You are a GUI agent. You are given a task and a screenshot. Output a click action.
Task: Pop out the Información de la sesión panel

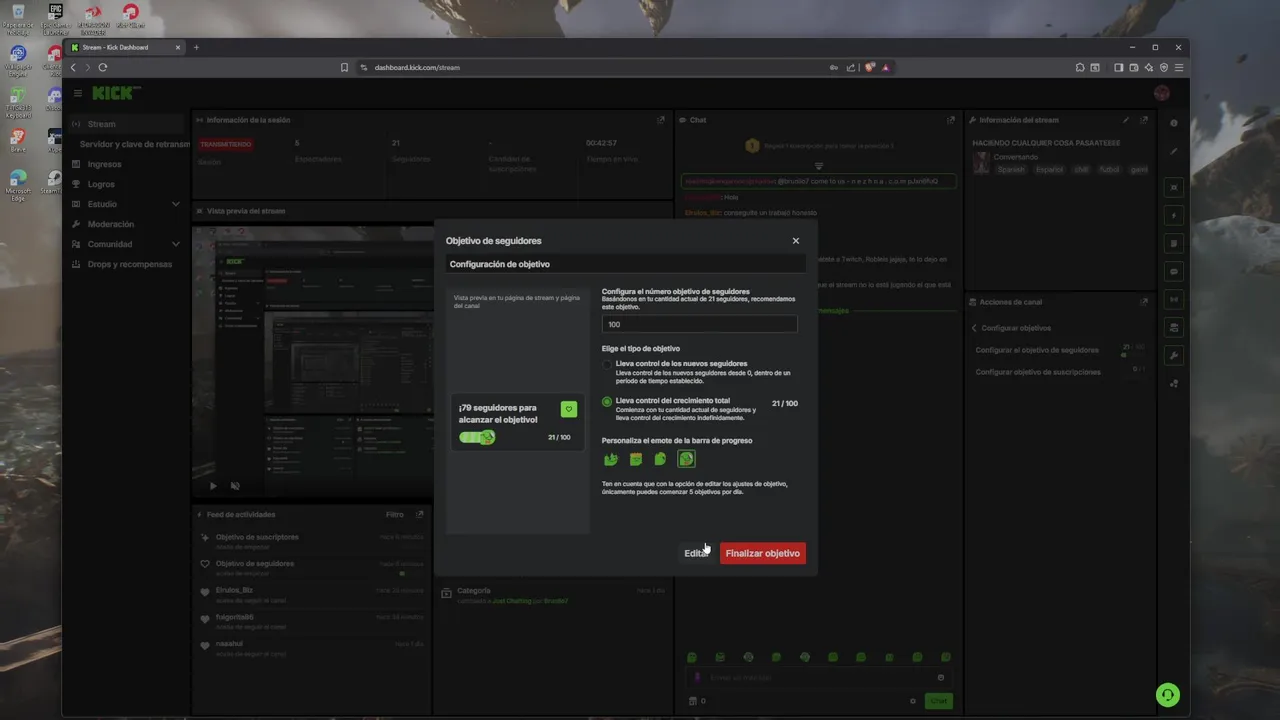click(660, 120)
